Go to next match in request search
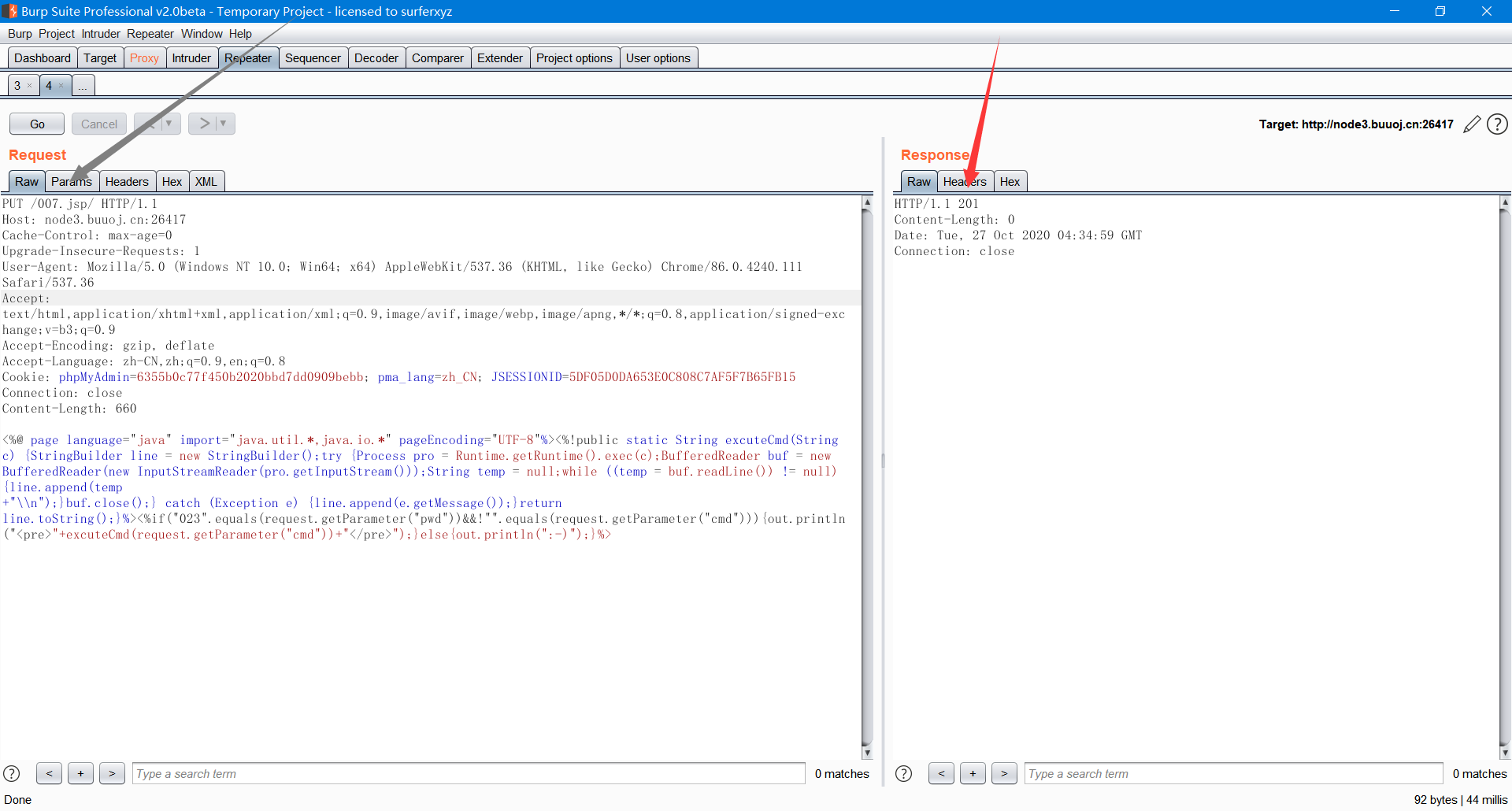1512x811 pixels. pyautogui.click(x=112, y=773)
